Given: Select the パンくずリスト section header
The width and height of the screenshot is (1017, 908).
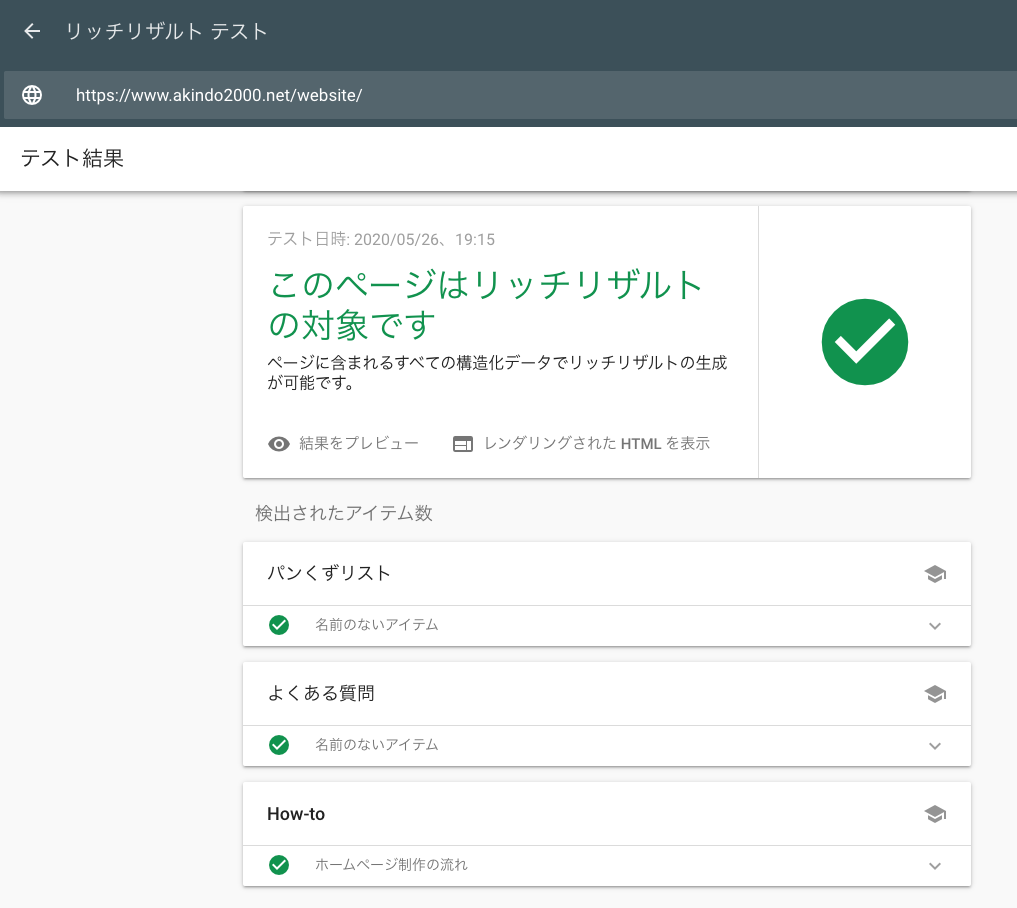Looking at the screenshot, I should pos(329,573).
